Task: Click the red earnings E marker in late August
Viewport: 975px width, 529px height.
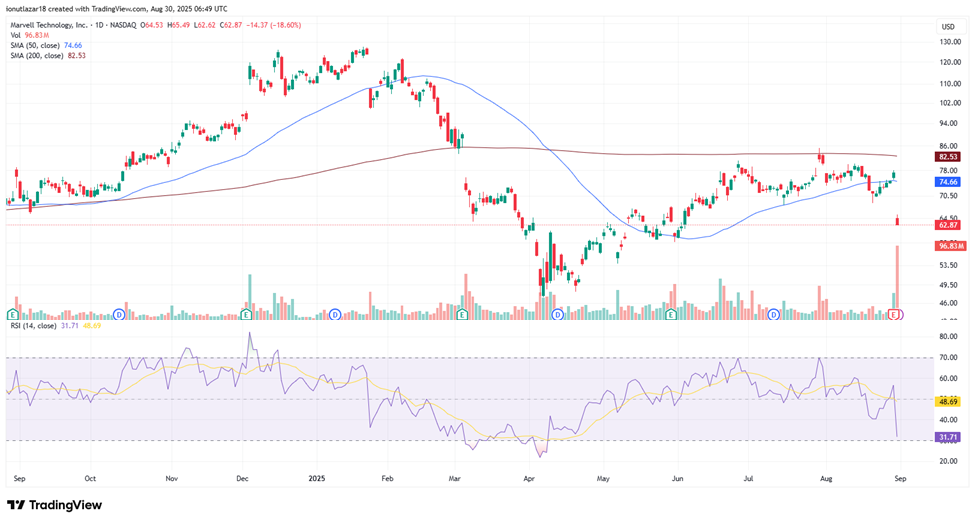Action: 895,314
